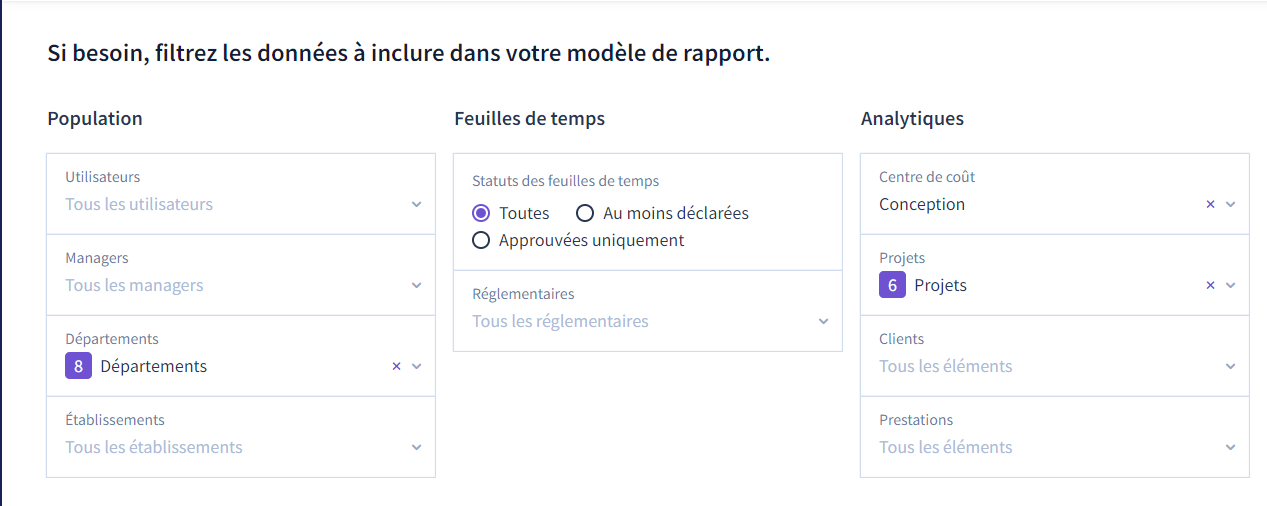Open the Réglementaires dropdown chevron
This screenshot has height=506, width=1267.
(x=824, y=321)
